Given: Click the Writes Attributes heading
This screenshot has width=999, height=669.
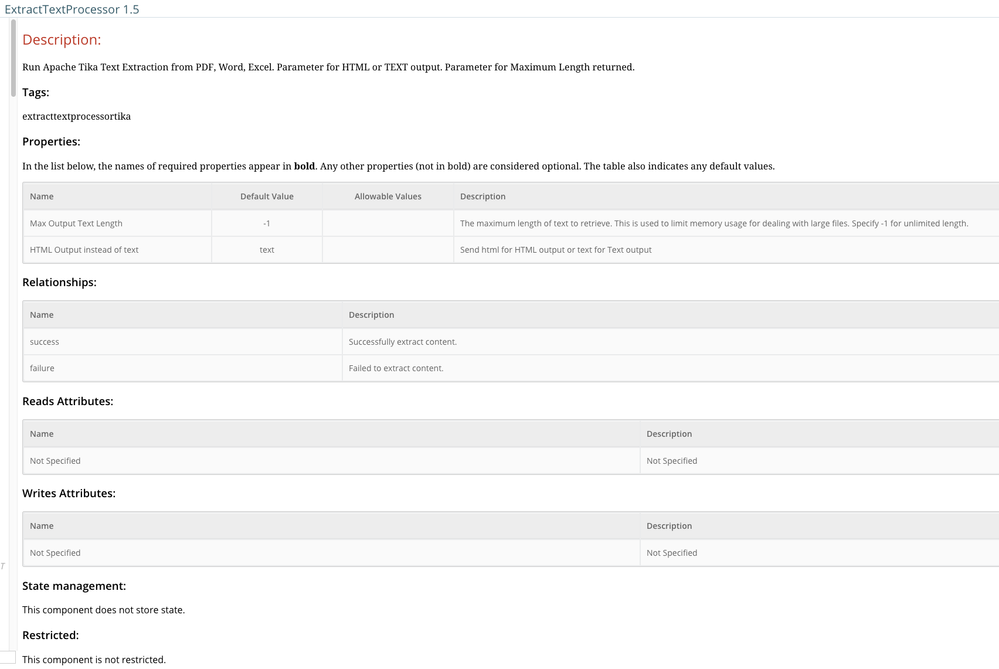Looking at the screenshot, I should point(69,493).
